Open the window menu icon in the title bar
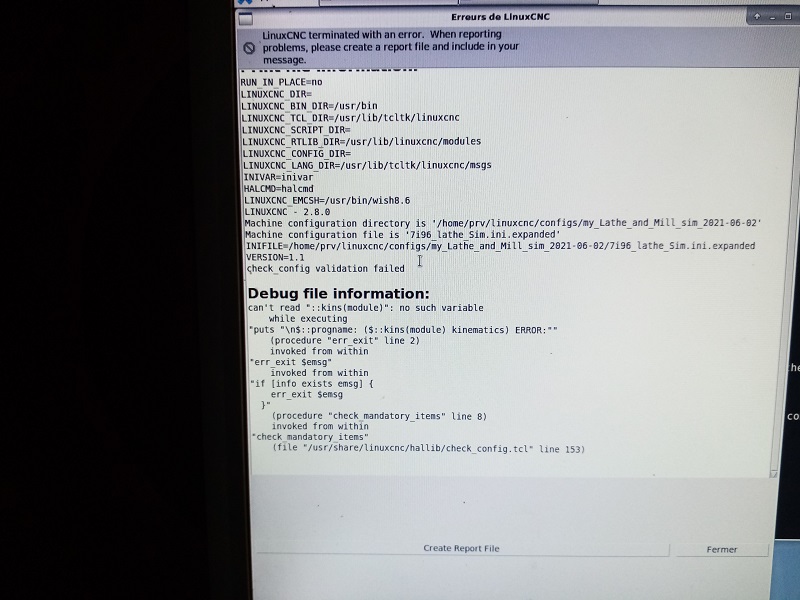The width and height of the screenshot is (800, 600). 245,18
